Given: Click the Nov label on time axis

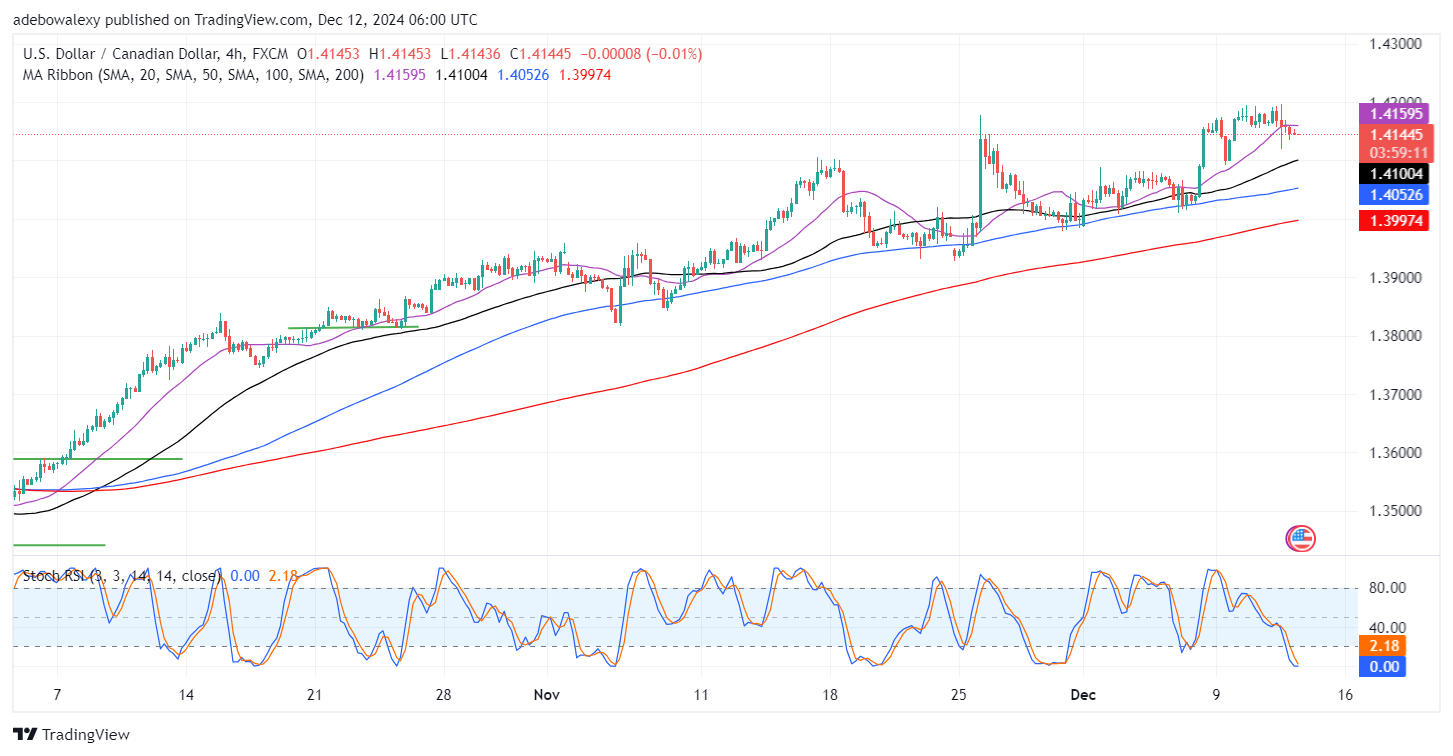Looking at the screenshot, I should [x=547, y=694].
